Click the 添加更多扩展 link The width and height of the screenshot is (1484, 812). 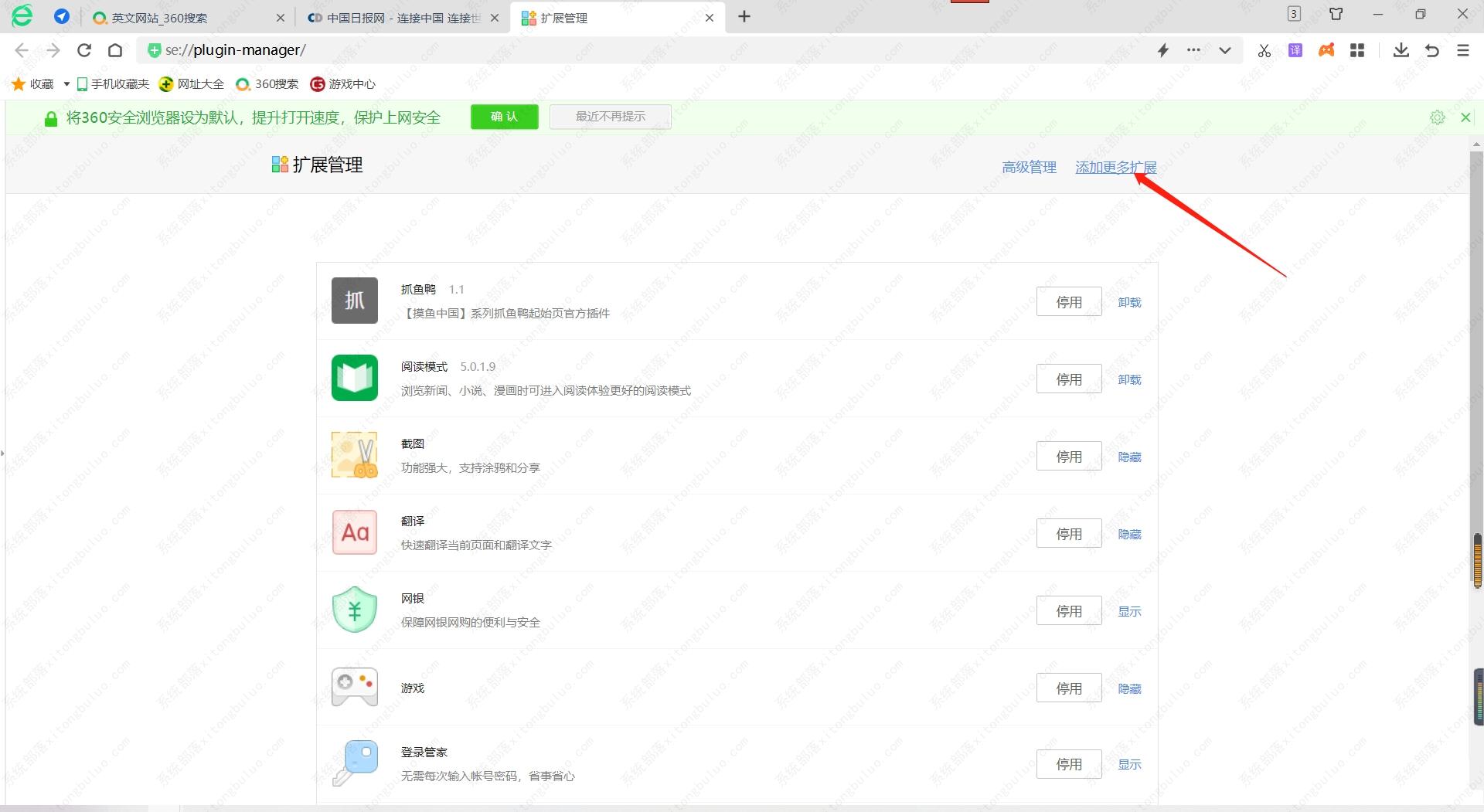(1115, 168)
